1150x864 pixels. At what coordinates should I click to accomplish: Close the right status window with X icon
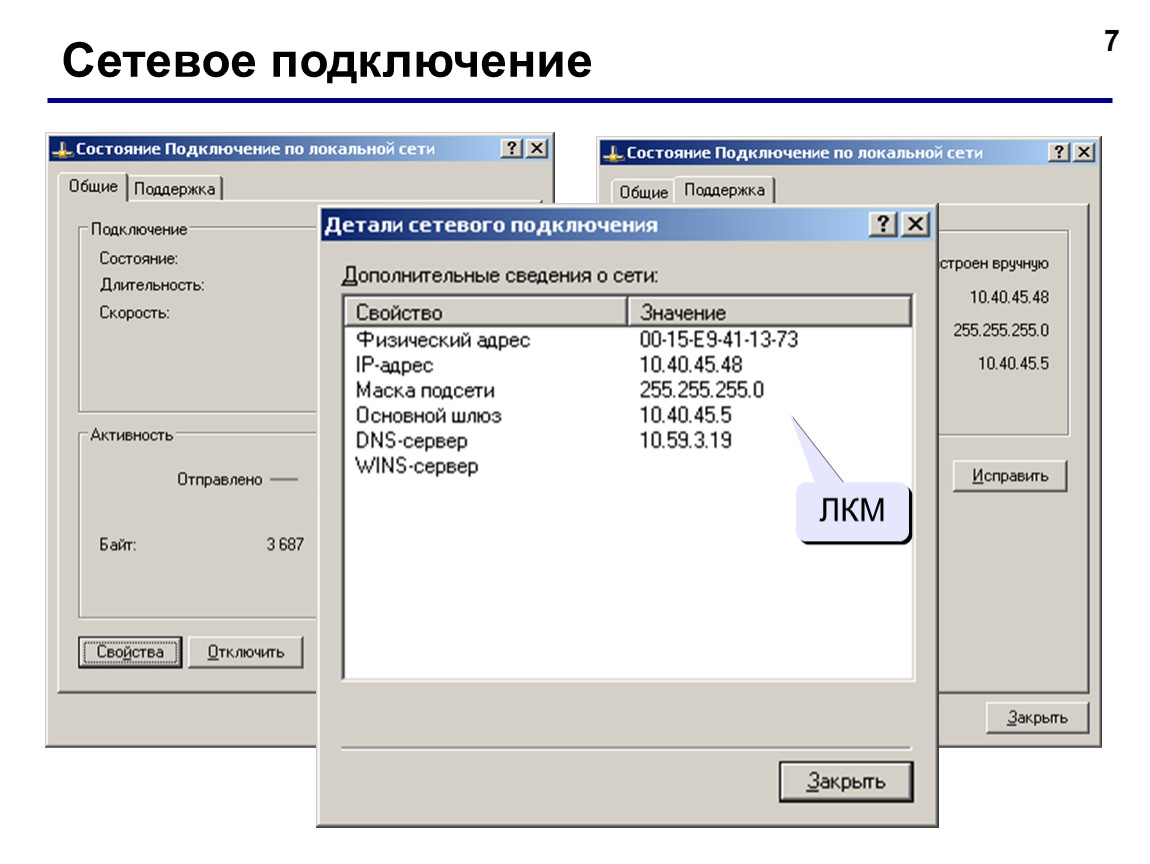tap(1085, 152)
